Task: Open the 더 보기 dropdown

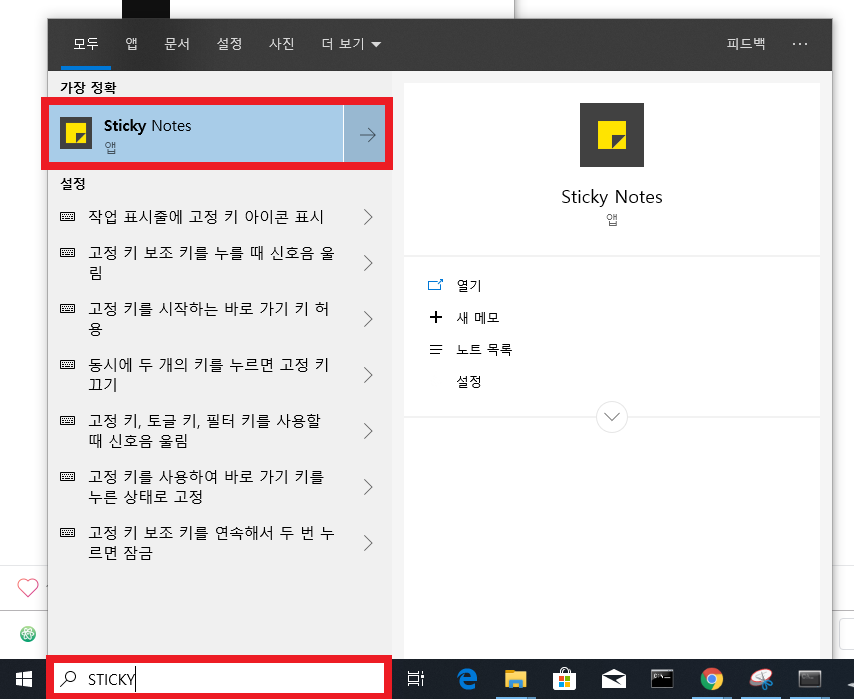Action: (351, 44)
